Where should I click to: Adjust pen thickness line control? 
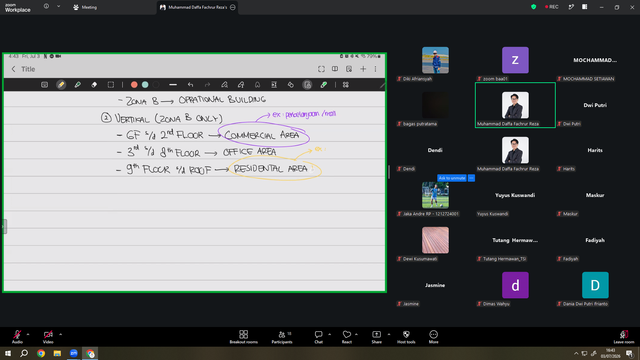[173, 85]
